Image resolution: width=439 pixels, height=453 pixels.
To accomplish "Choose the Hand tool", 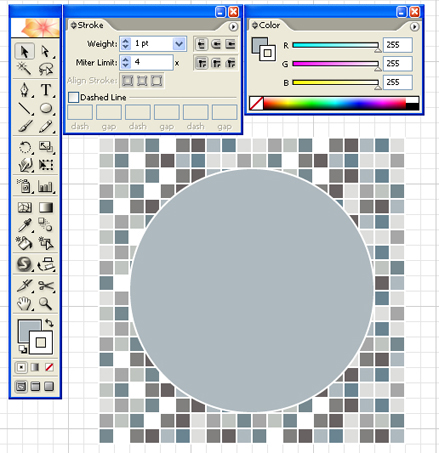I will pyautogui.click(x=24, y=304).
